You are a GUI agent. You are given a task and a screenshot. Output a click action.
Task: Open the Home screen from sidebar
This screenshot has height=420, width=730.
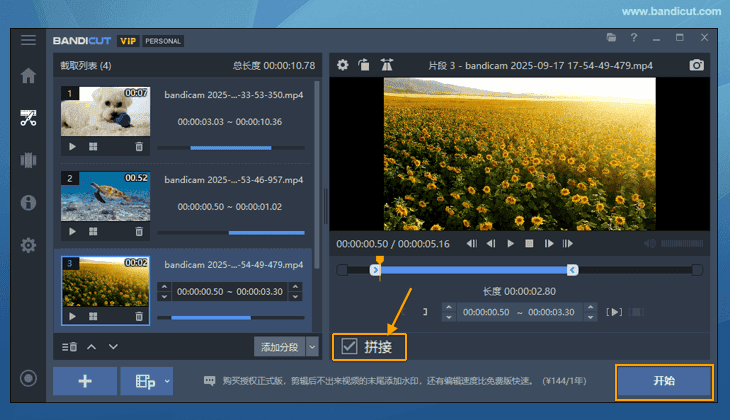point(28,76)
